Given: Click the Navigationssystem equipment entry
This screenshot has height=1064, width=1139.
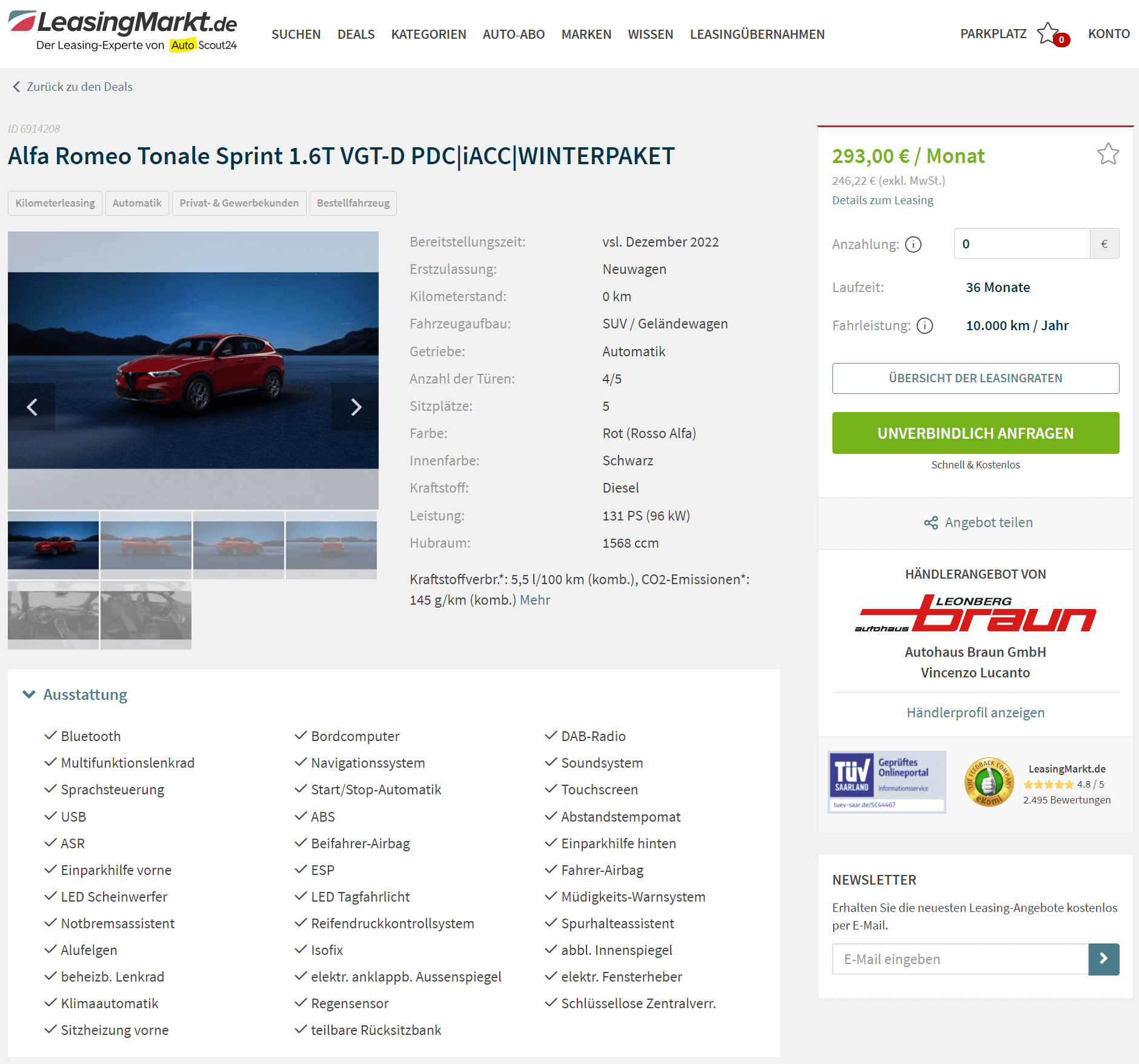Looking at the screenshot, I should (x=368, y=763).
